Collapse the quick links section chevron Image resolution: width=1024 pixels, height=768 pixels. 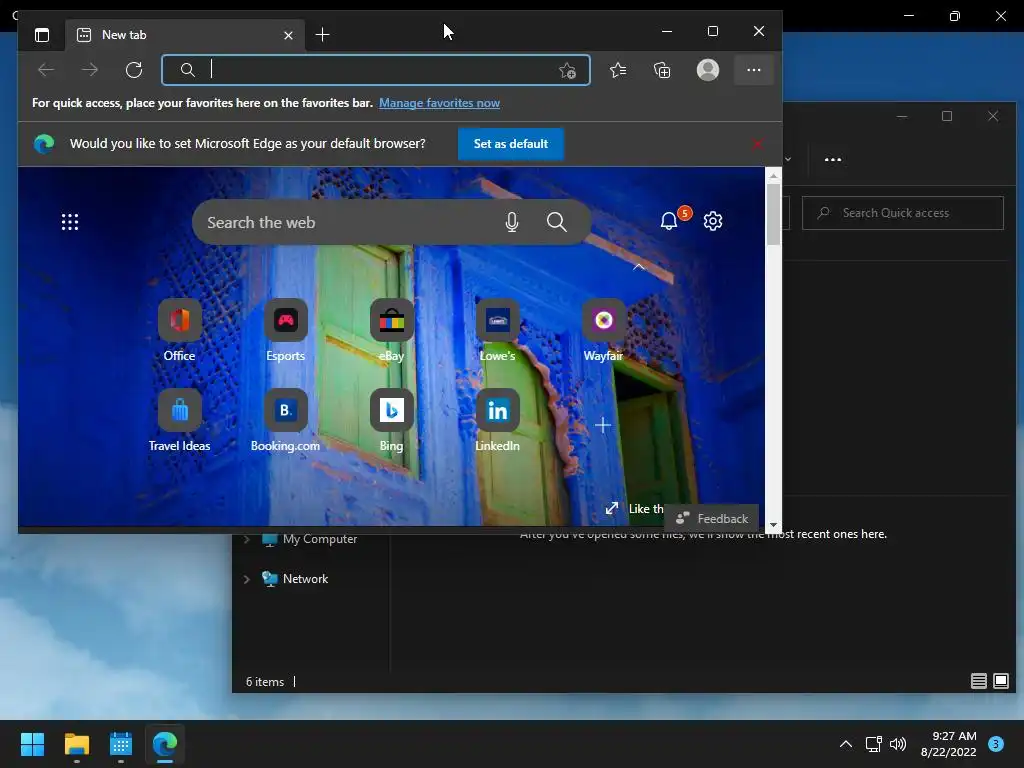tap(639, 267)
